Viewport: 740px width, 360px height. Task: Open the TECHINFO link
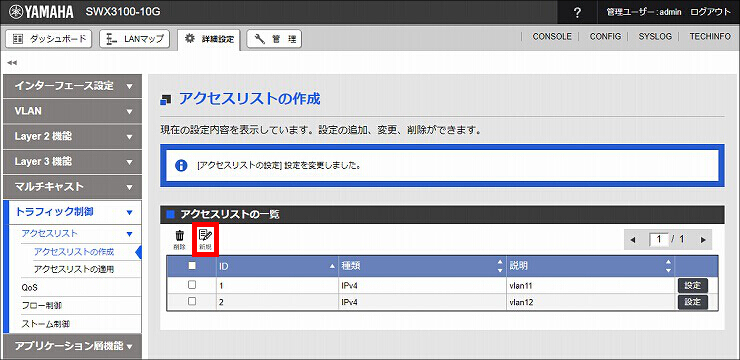point(710,36)
